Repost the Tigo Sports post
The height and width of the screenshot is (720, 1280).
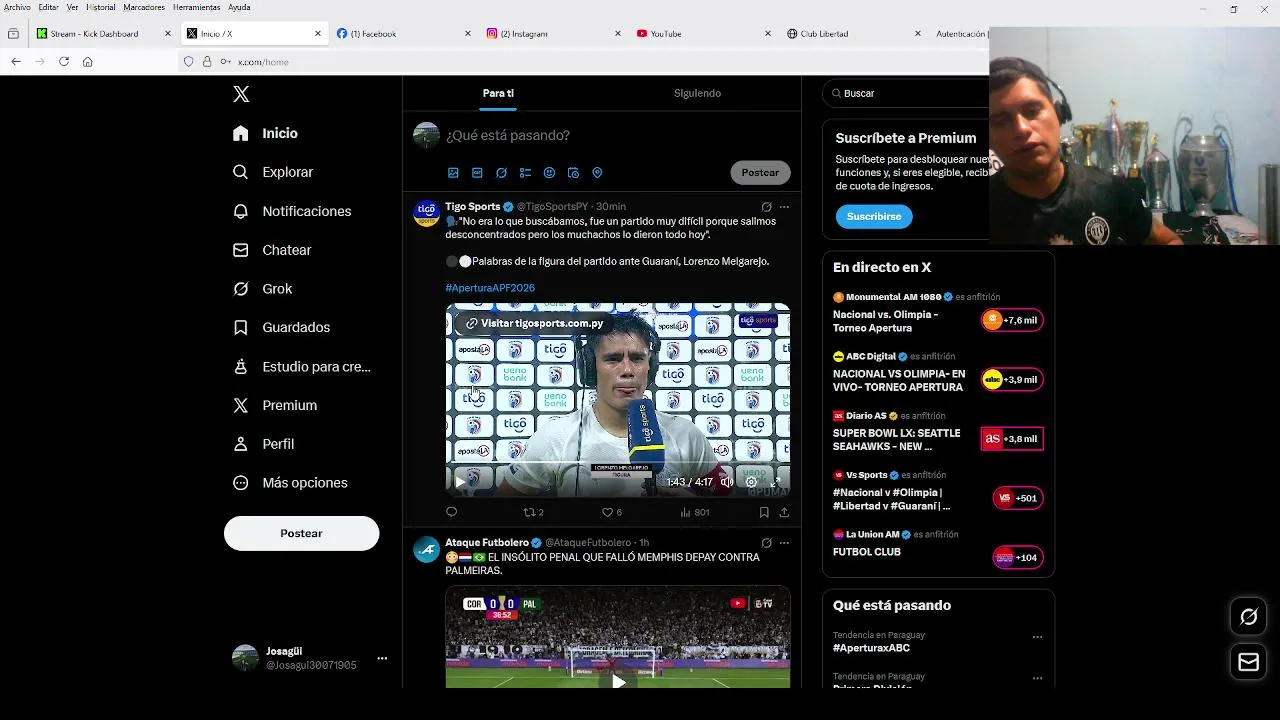[534, 512]
